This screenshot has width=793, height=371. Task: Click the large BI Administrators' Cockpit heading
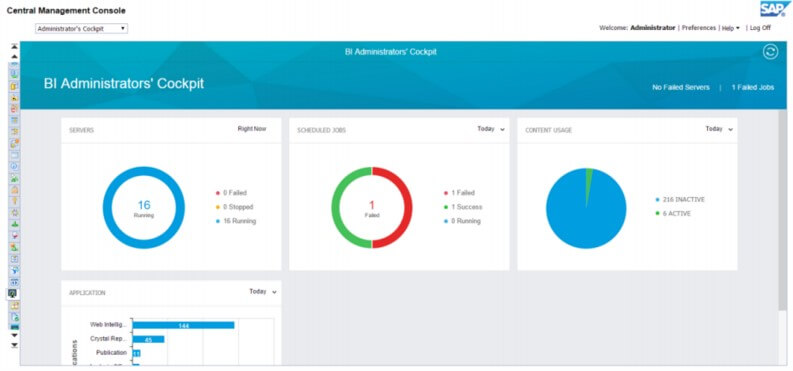tap(124, 84)
